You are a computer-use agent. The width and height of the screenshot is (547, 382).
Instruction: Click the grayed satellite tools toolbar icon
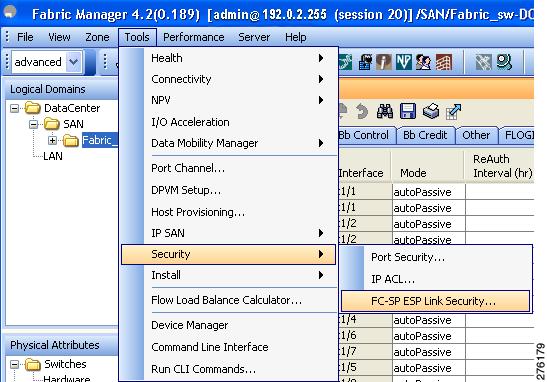coord(484,62)
